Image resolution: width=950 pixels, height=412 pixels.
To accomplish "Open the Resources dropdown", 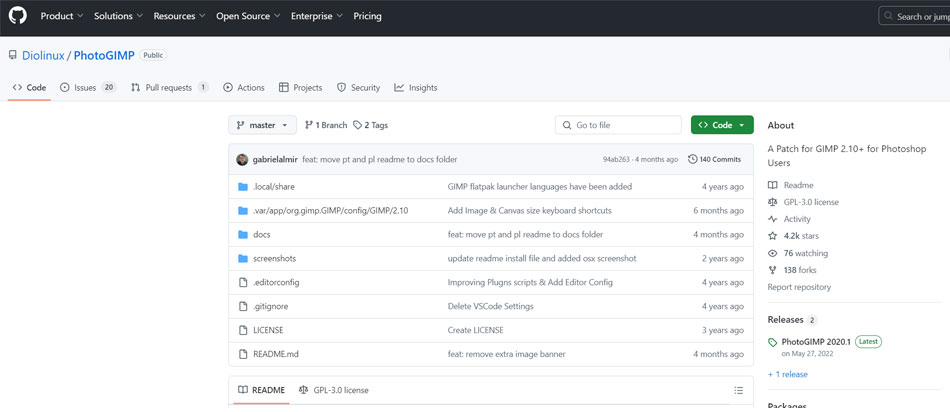I will [179, 16].
